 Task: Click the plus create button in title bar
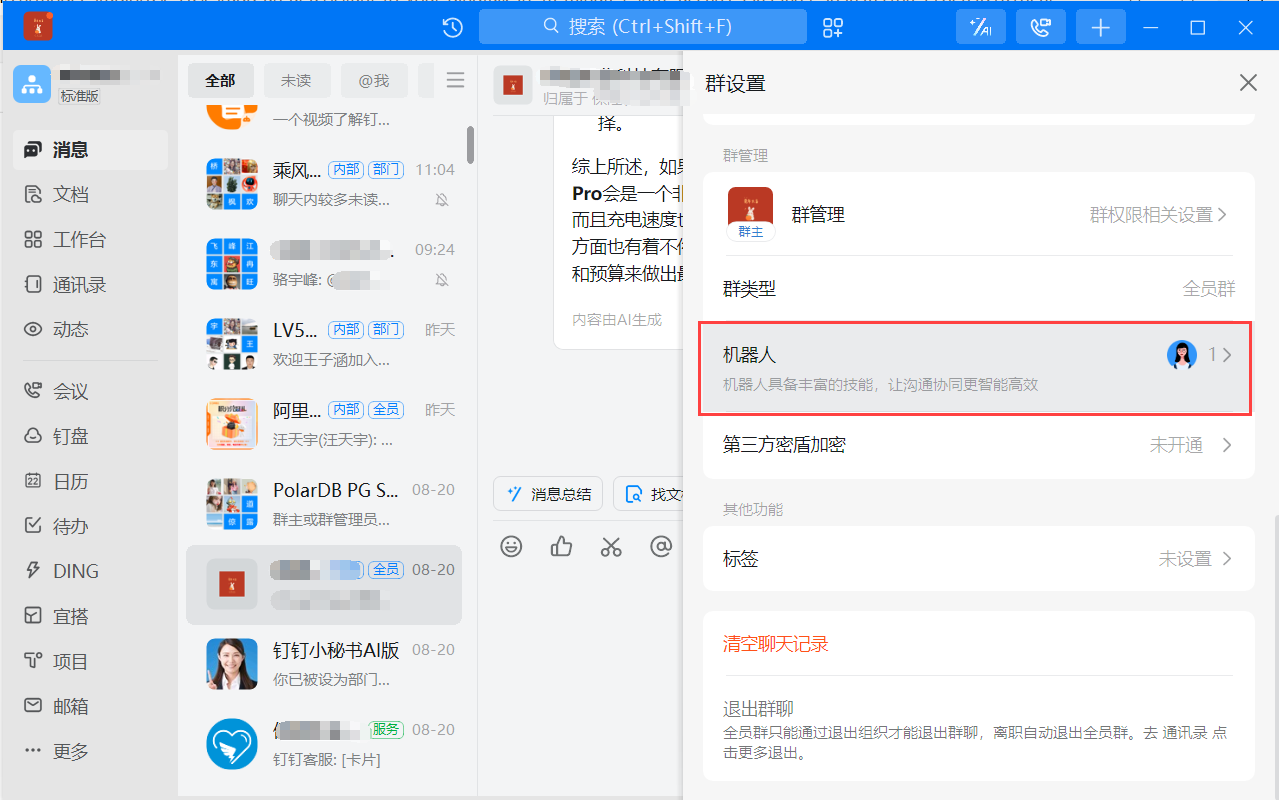[x=1101, y=27]
